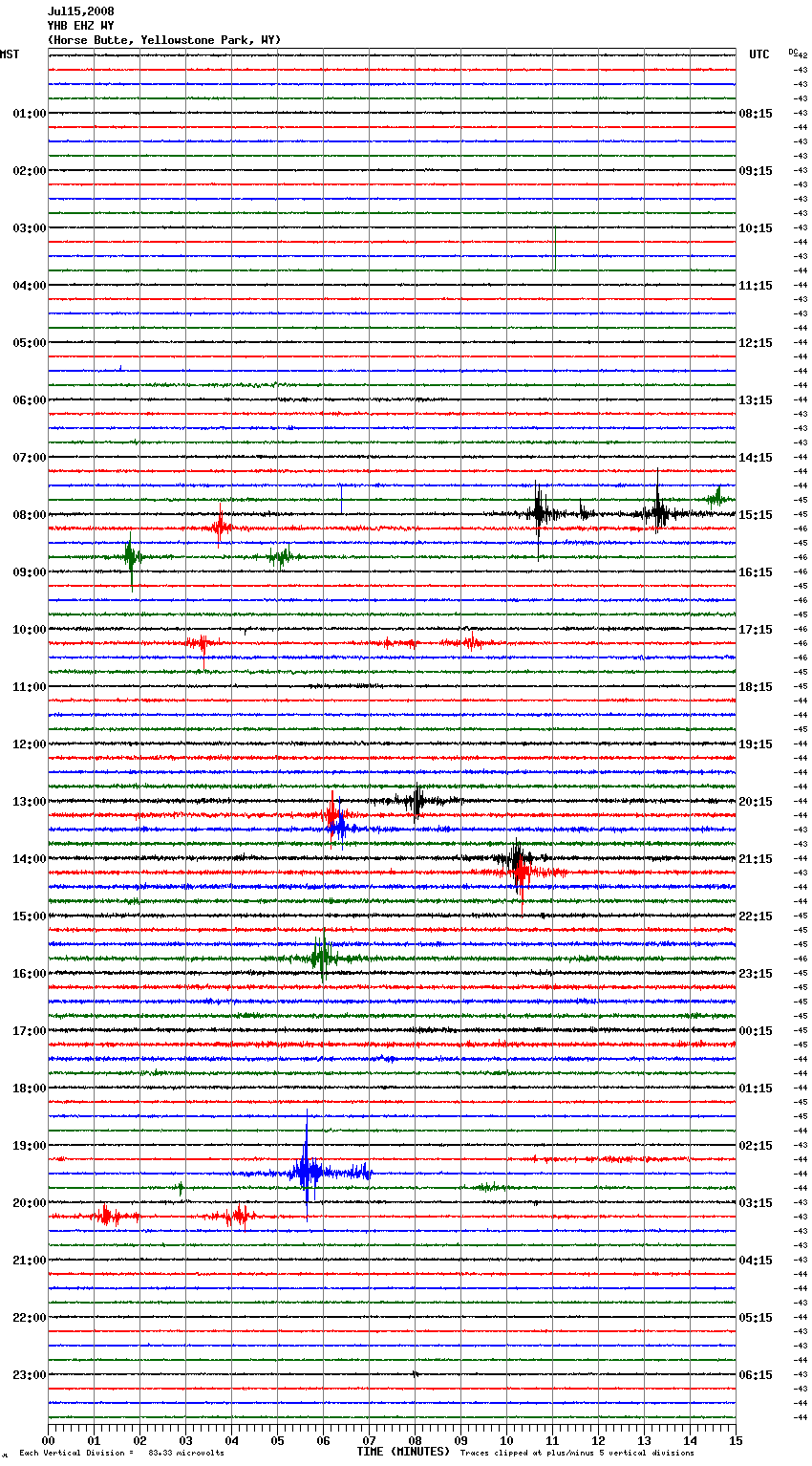Click the 16:00 MST time label
812x1466 pixels.
coord(30,974)
